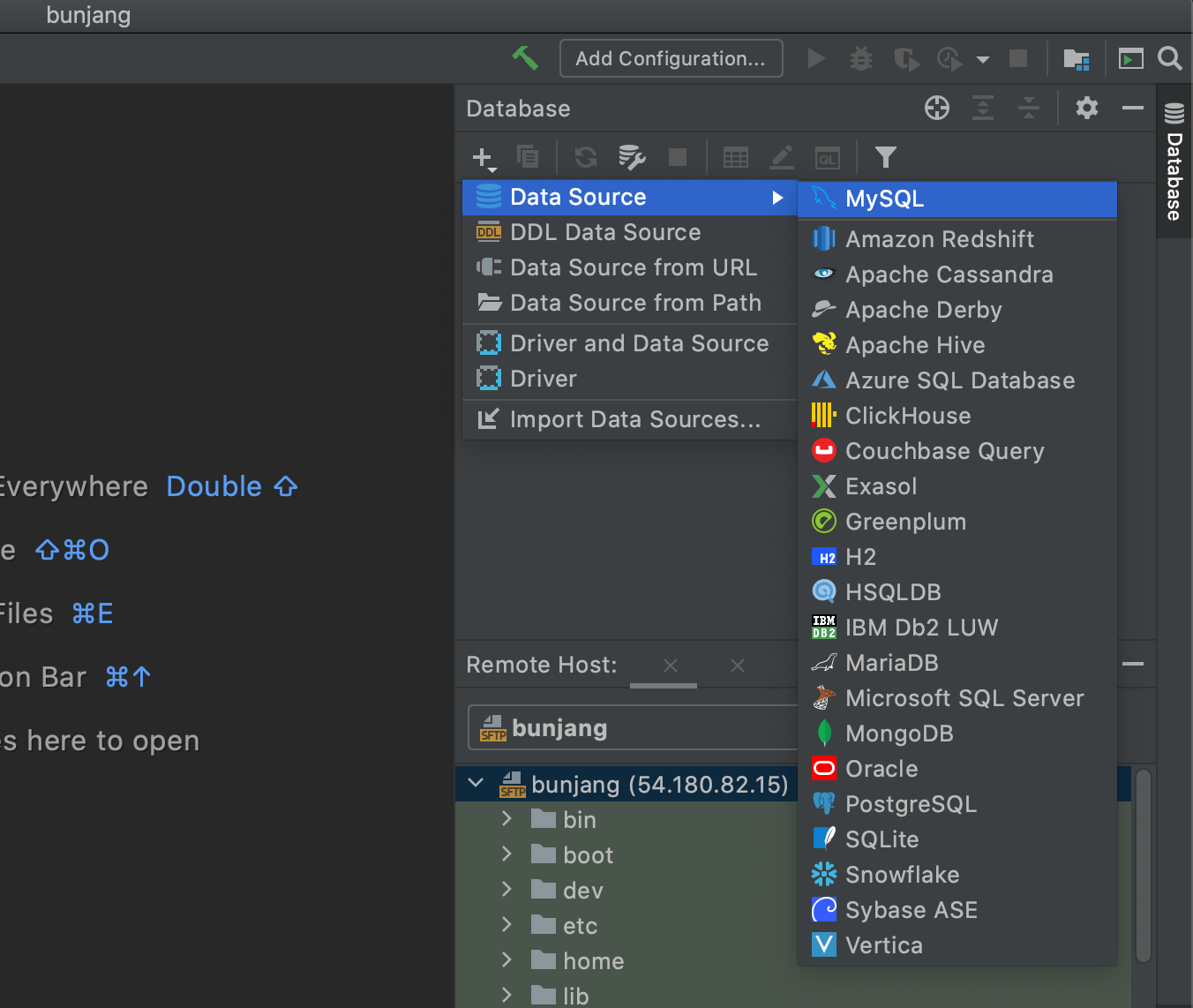Choose Data Source from URL
This screenshot has height=1008, width=1193.
click(x=630, y=267)
